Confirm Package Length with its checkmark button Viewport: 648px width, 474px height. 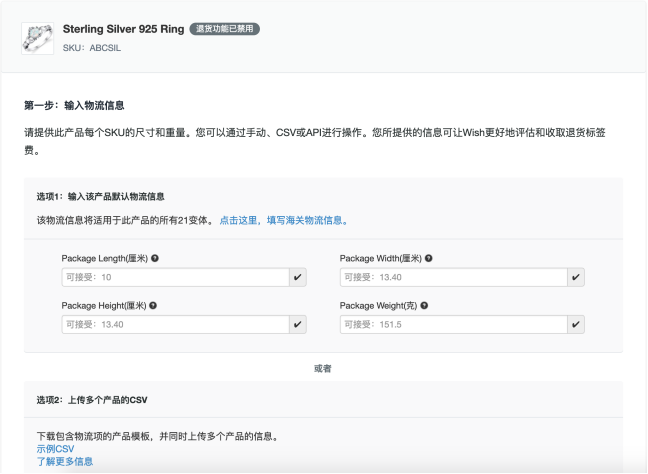pos(298,277)
